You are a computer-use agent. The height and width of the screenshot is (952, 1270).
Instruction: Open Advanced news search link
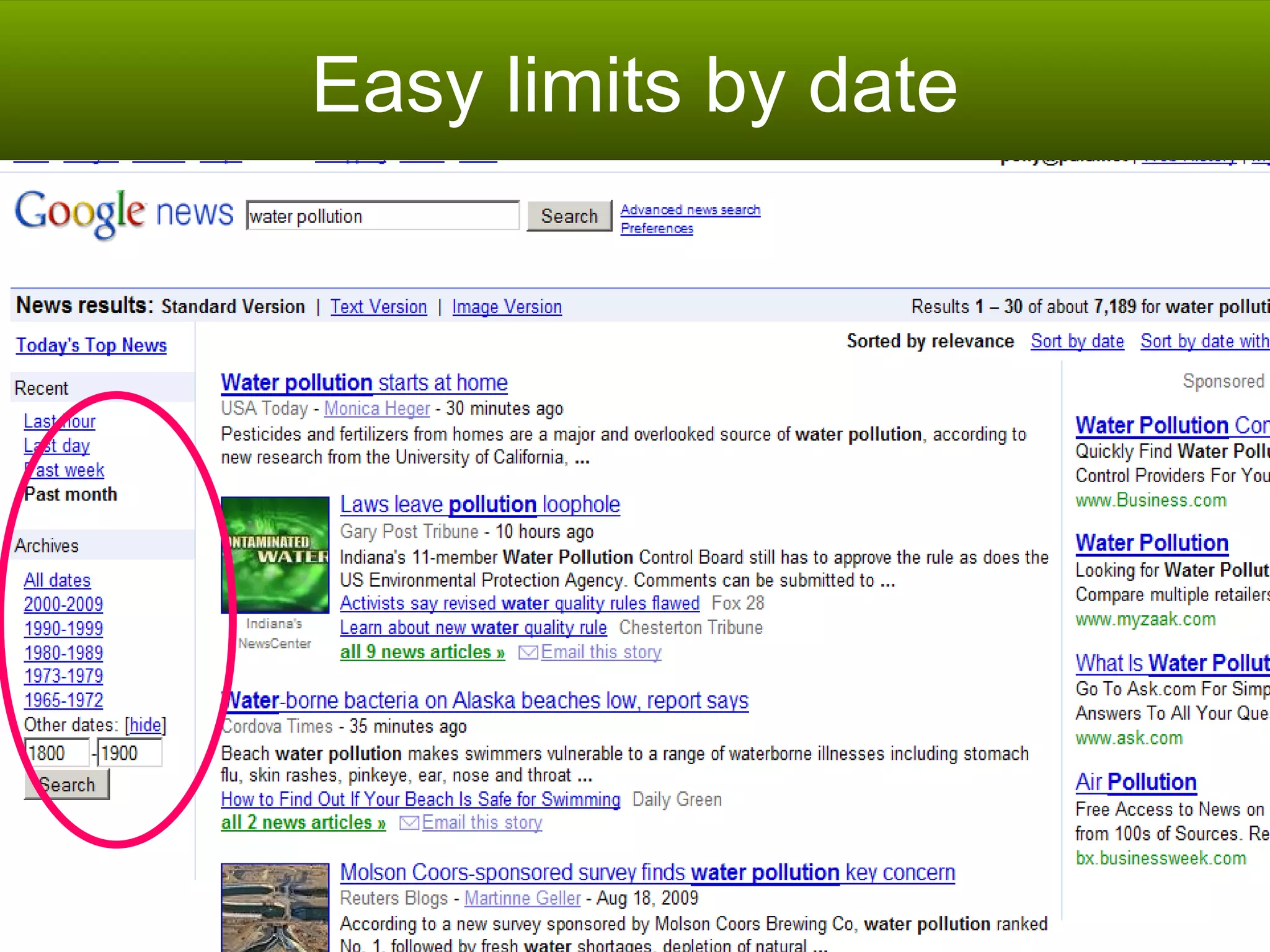tap(690, 209)
